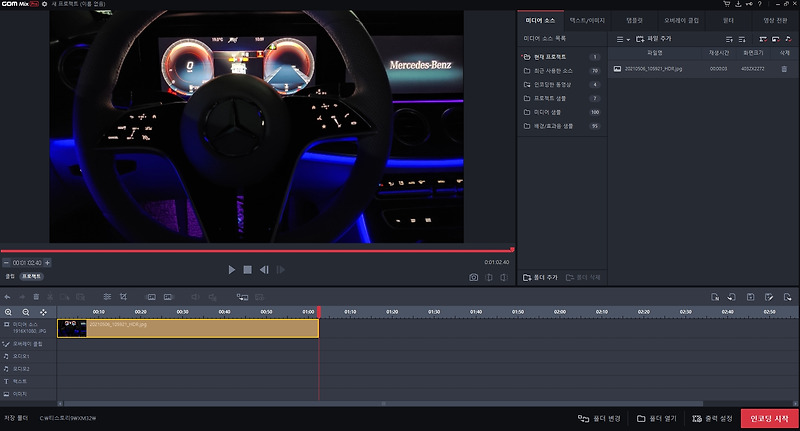Toggle the music-note filter icon in media panel

coord(788,39)
